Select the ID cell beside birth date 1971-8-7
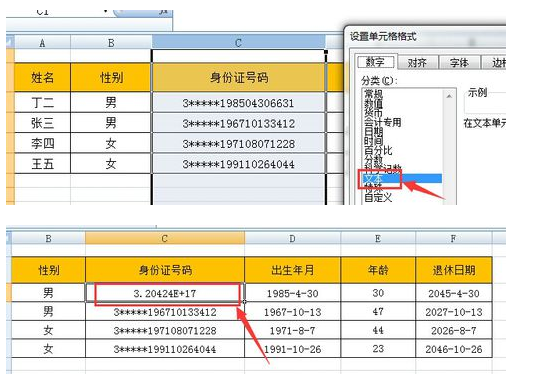The image size is (534, 374). click(x=165, y=330)
